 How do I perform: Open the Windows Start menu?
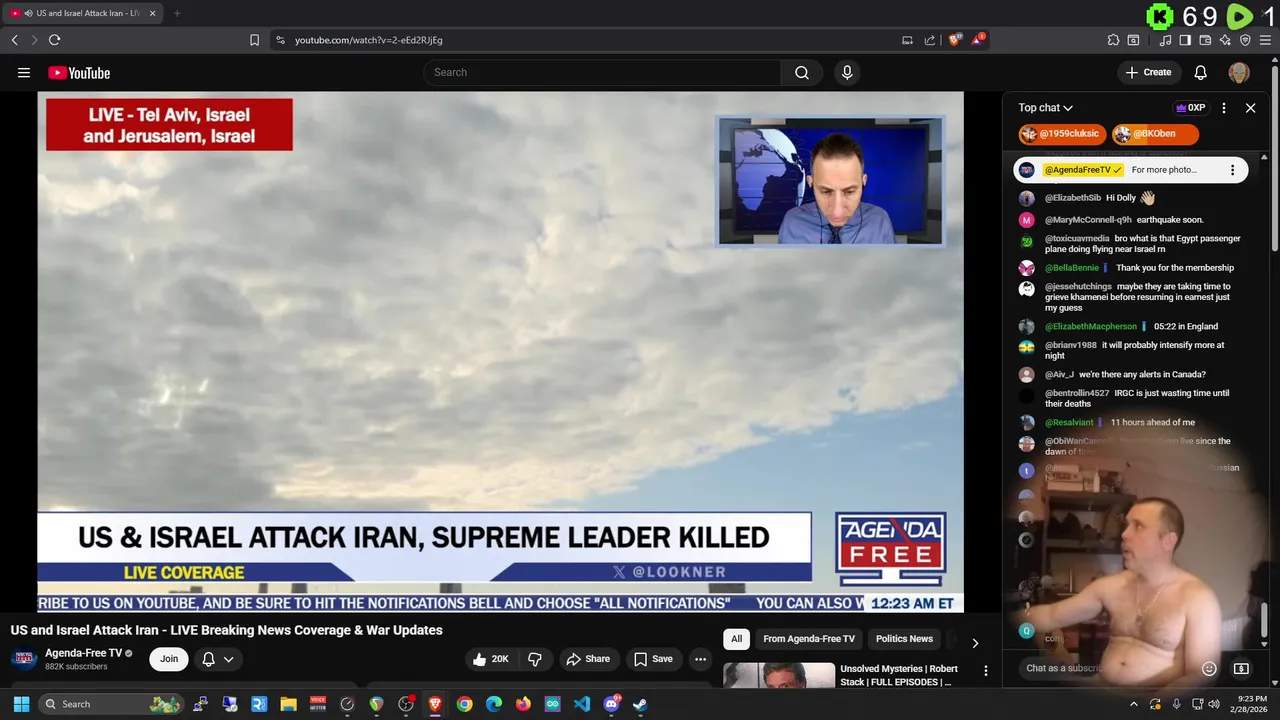21,704
